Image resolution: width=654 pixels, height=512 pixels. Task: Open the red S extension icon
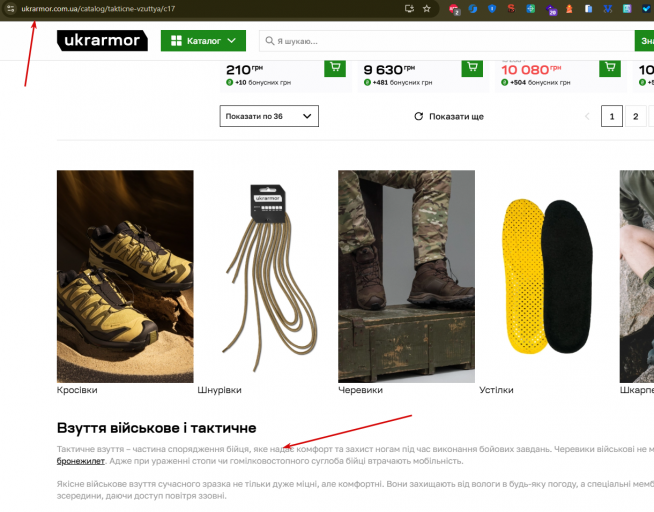pos(511,8)
